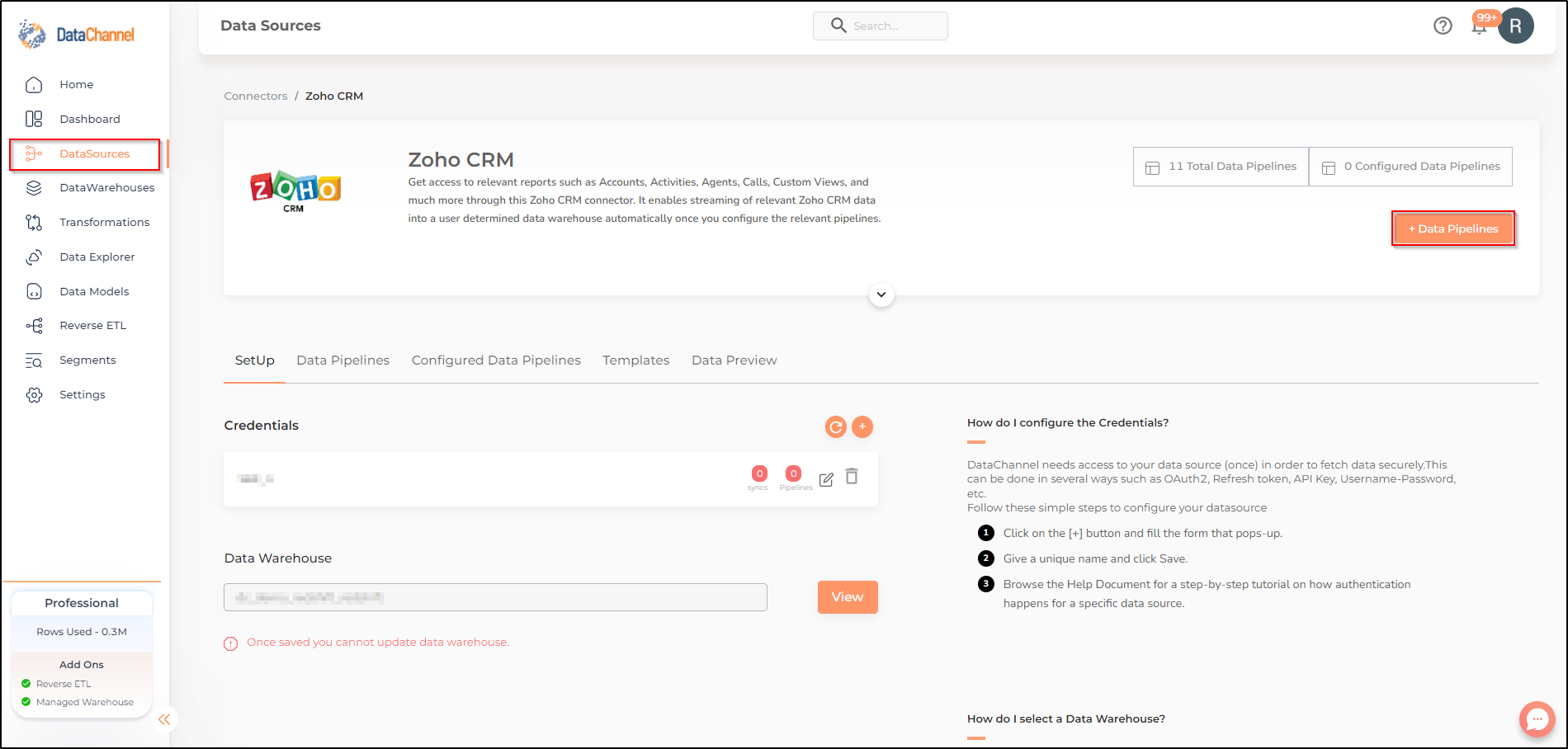Open the Templates tab
This screenshot has height=749, width=1568.
pyautogui.click(x=636, y=360)
